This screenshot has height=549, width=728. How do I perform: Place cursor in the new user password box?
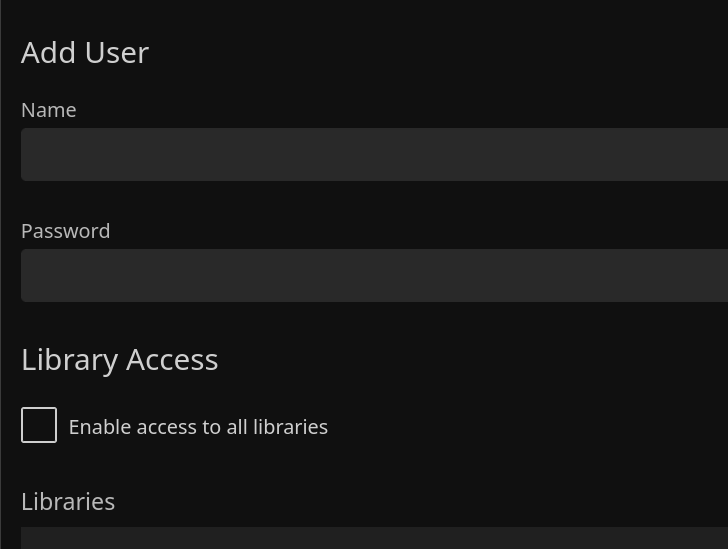[x=374, y=275]
